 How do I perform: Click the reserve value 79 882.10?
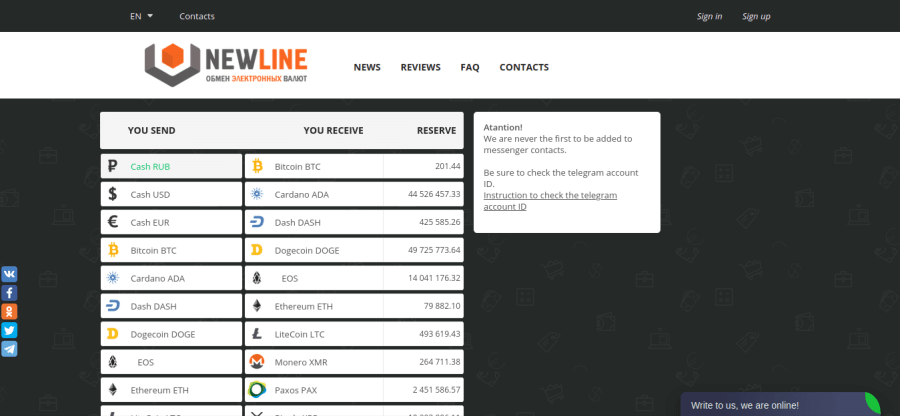click(442, 306)
